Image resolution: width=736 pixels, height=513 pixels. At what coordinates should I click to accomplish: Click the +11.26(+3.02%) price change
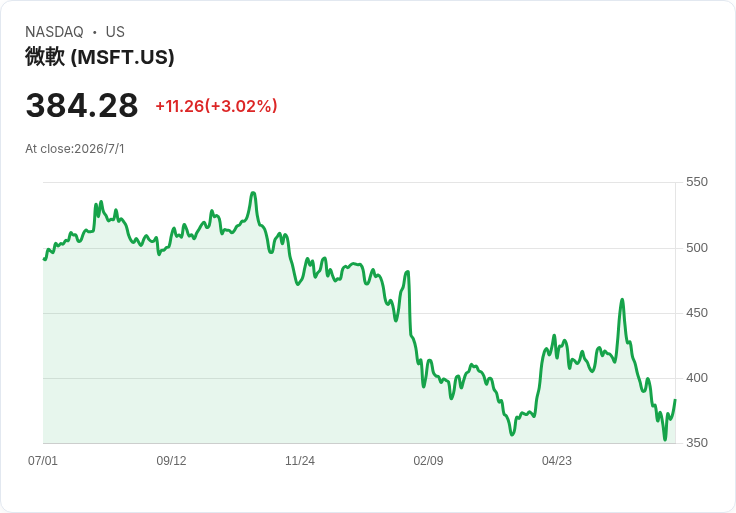pyautogui.click(x=216, y=106)
